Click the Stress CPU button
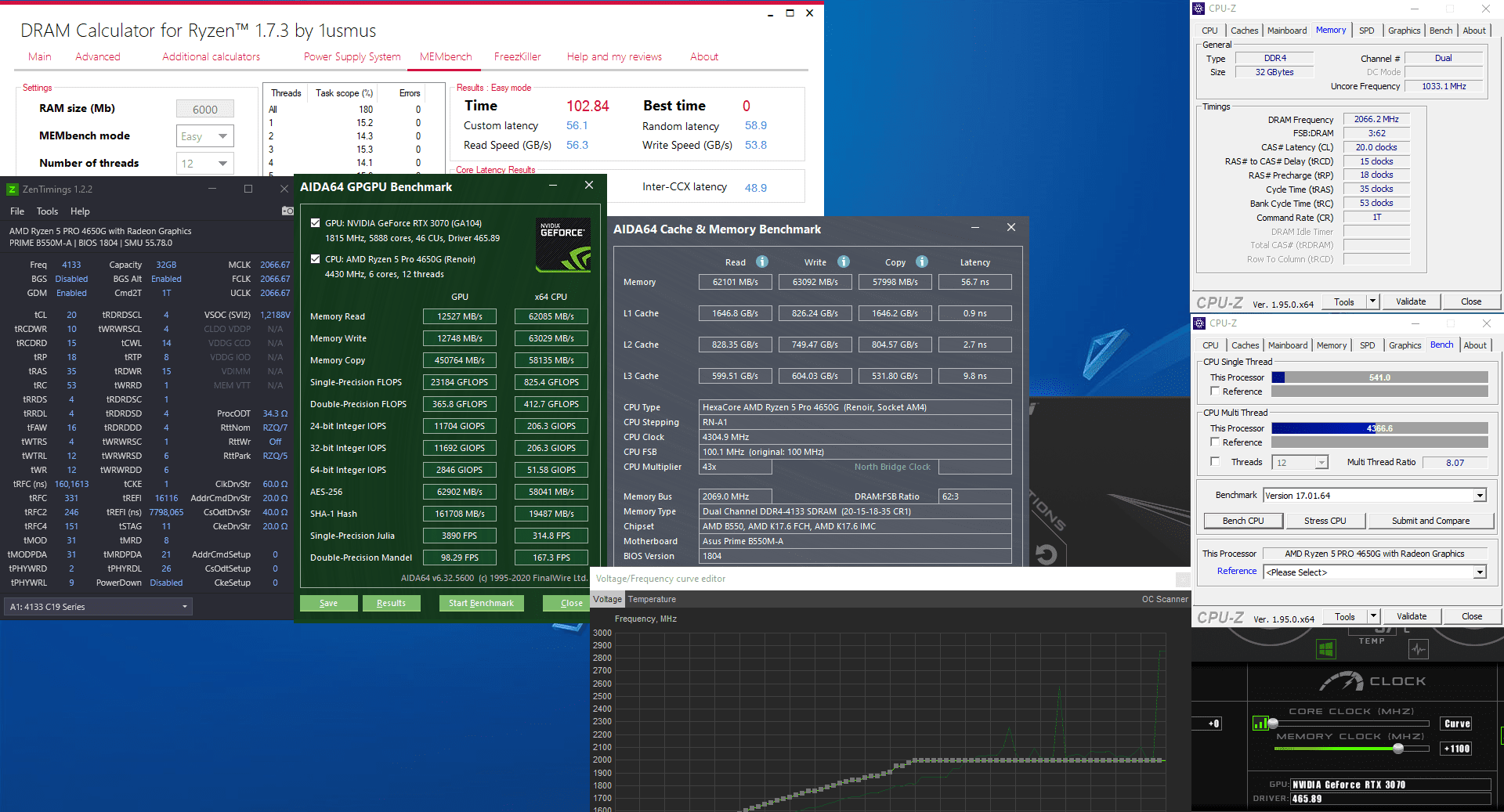 point(1325,521)
